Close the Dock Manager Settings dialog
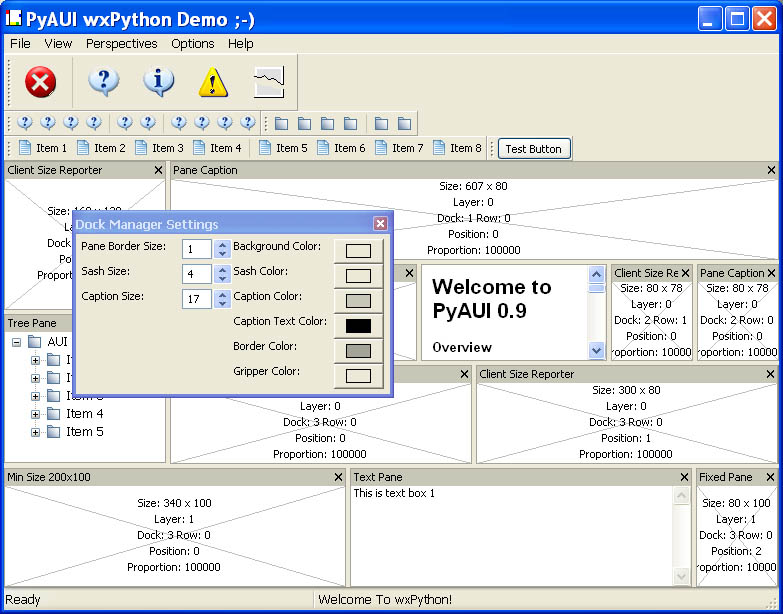 click(380, 224)
